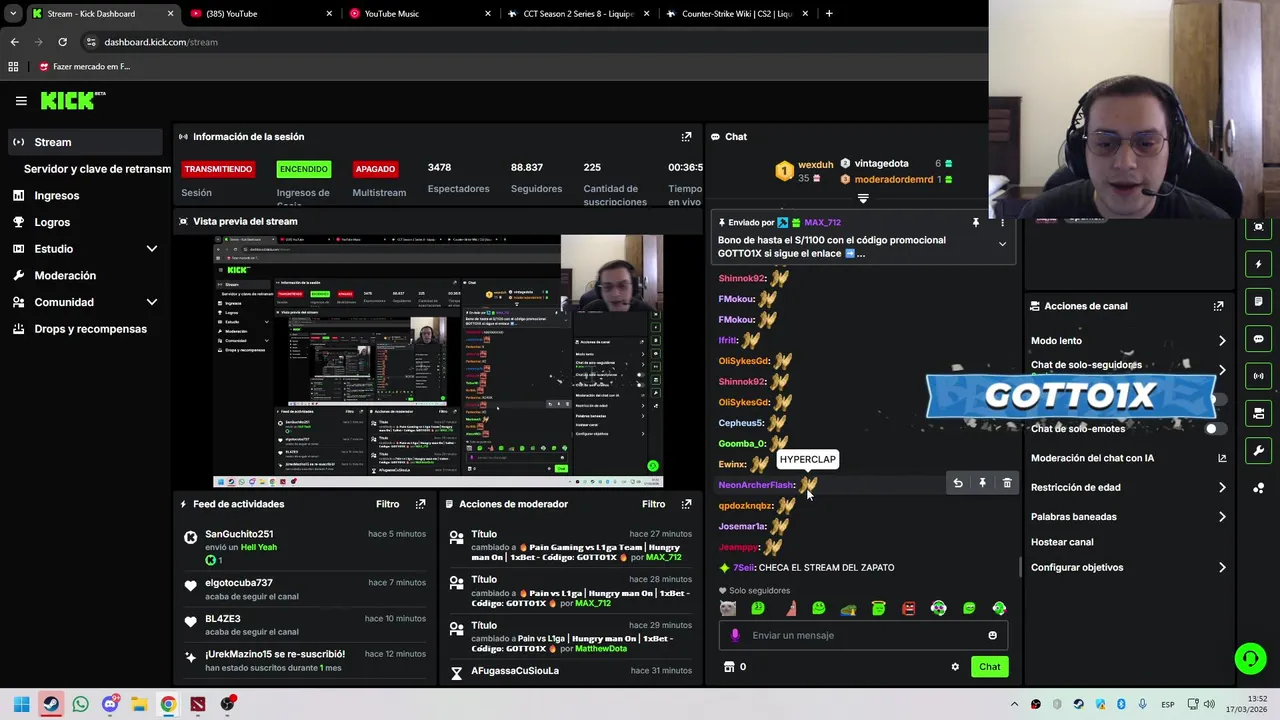Expand Palabras baneadas arrow
This screenshot has height=720, width=1280.
coord(1222,517)
